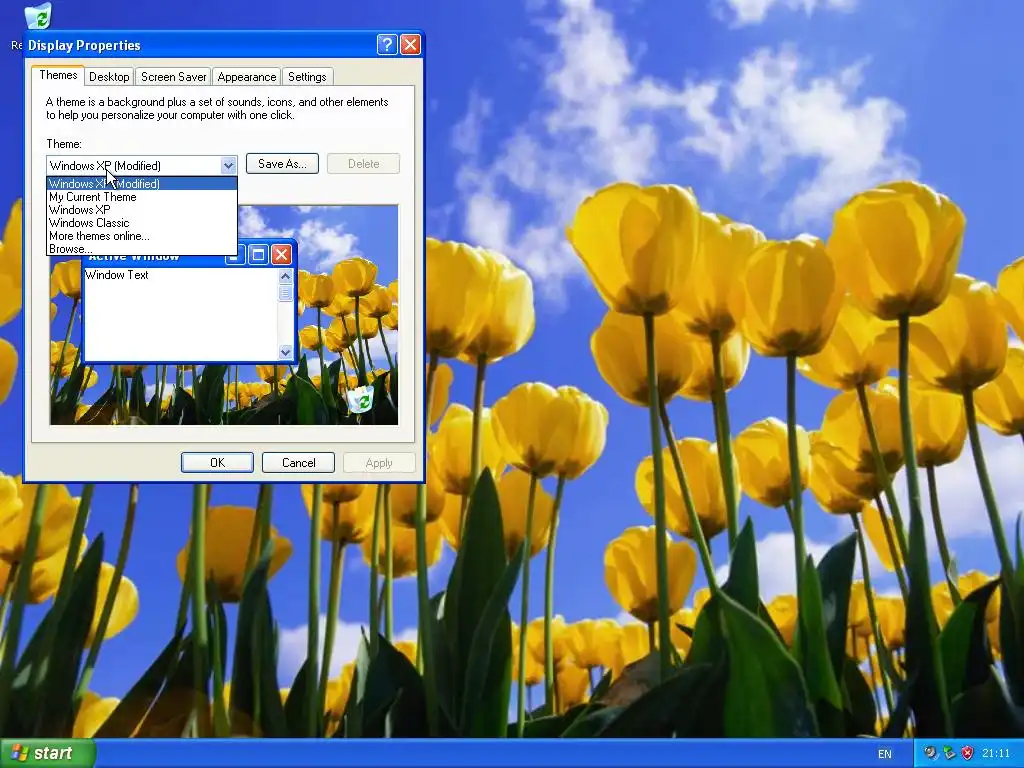
Task: Open the Screen Saver tab
Action: pos(173,76)
